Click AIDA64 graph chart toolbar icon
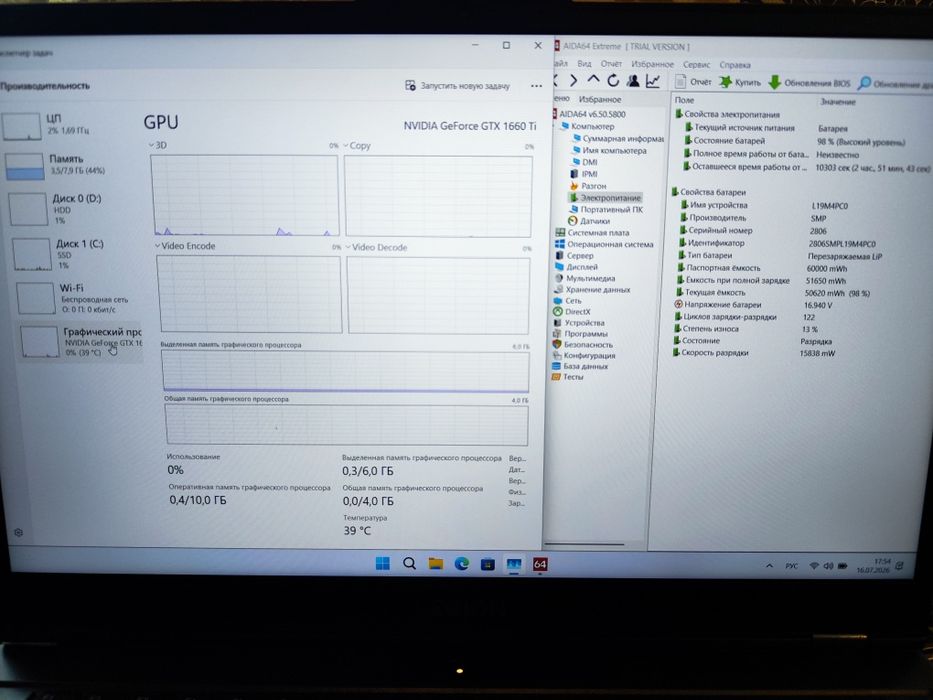The image size is (933, 700). pyautogui.click(x=653, y=81)
